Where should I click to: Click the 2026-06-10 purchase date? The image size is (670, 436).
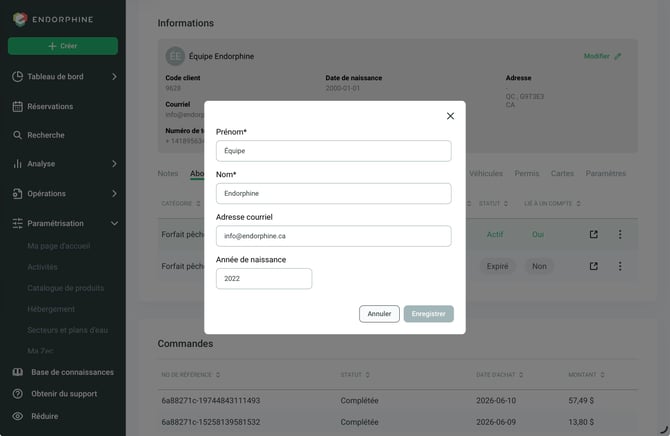pyautogui.click(x=496, y=401)
